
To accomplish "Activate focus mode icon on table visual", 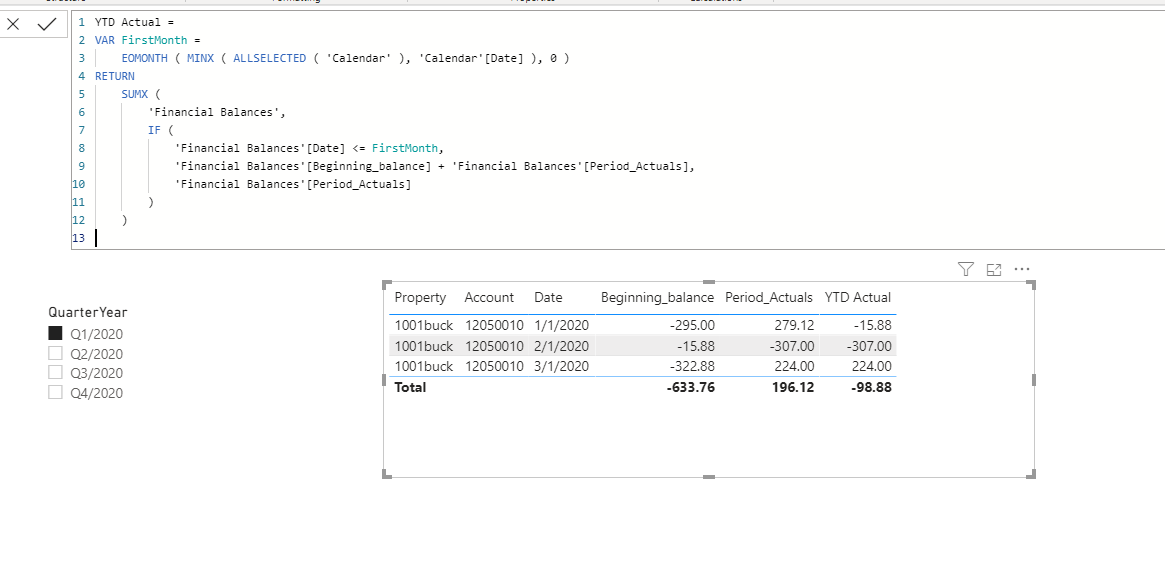I will pos(993,270).
